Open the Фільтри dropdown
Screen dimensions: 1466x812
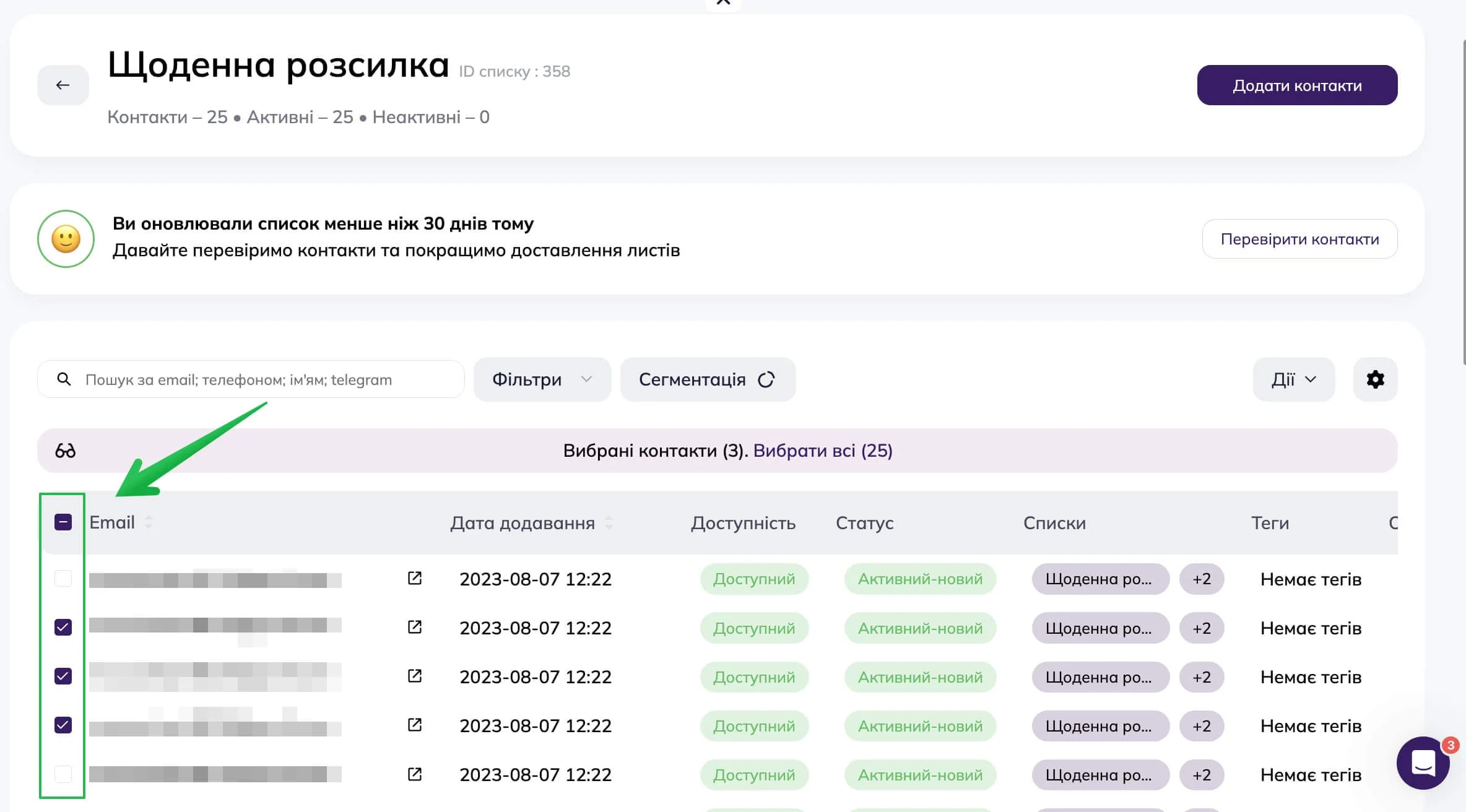tap(542, 379)
